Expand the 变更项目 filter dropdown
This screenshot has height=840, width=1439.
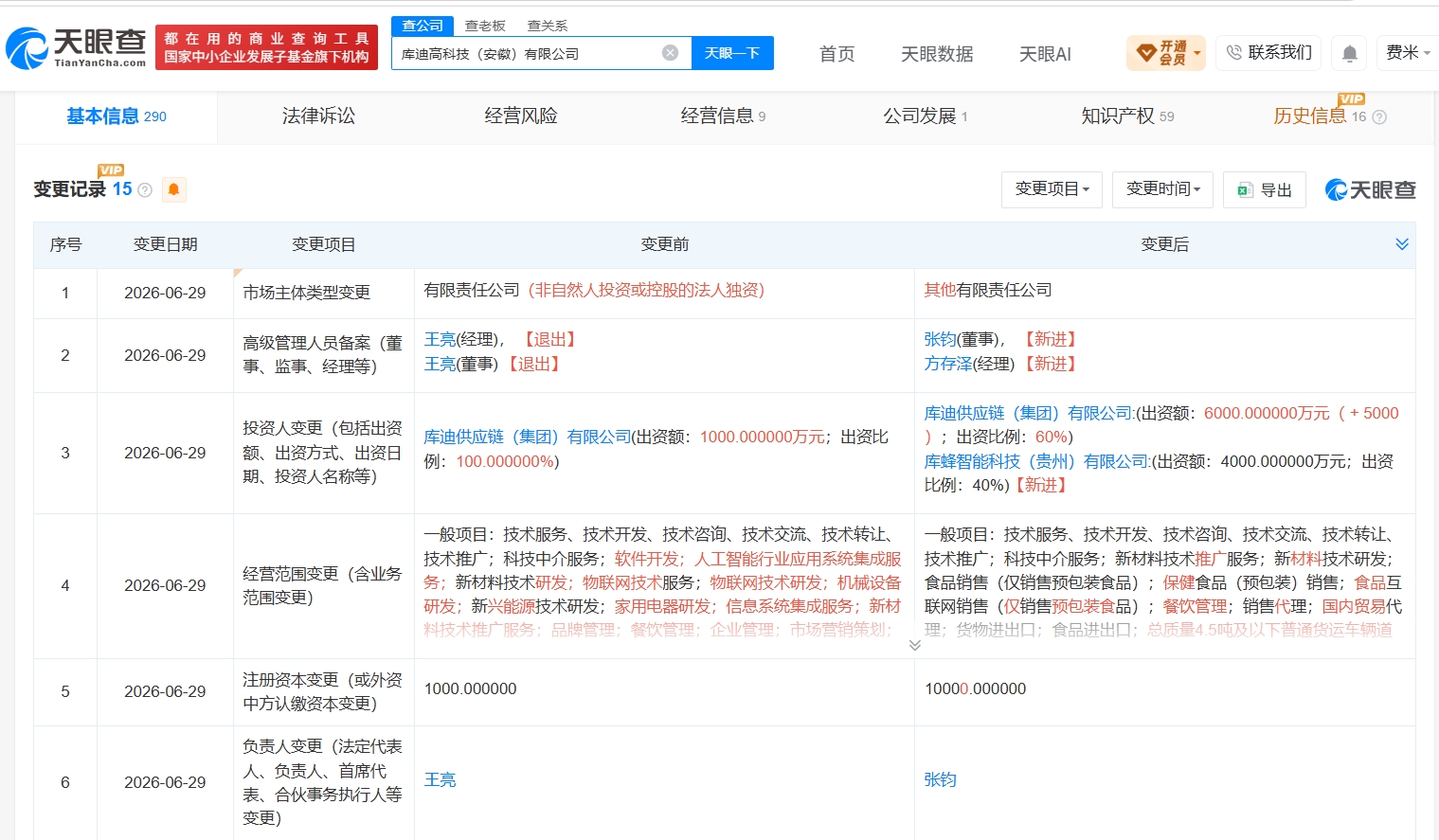(x=1052, y=189)
